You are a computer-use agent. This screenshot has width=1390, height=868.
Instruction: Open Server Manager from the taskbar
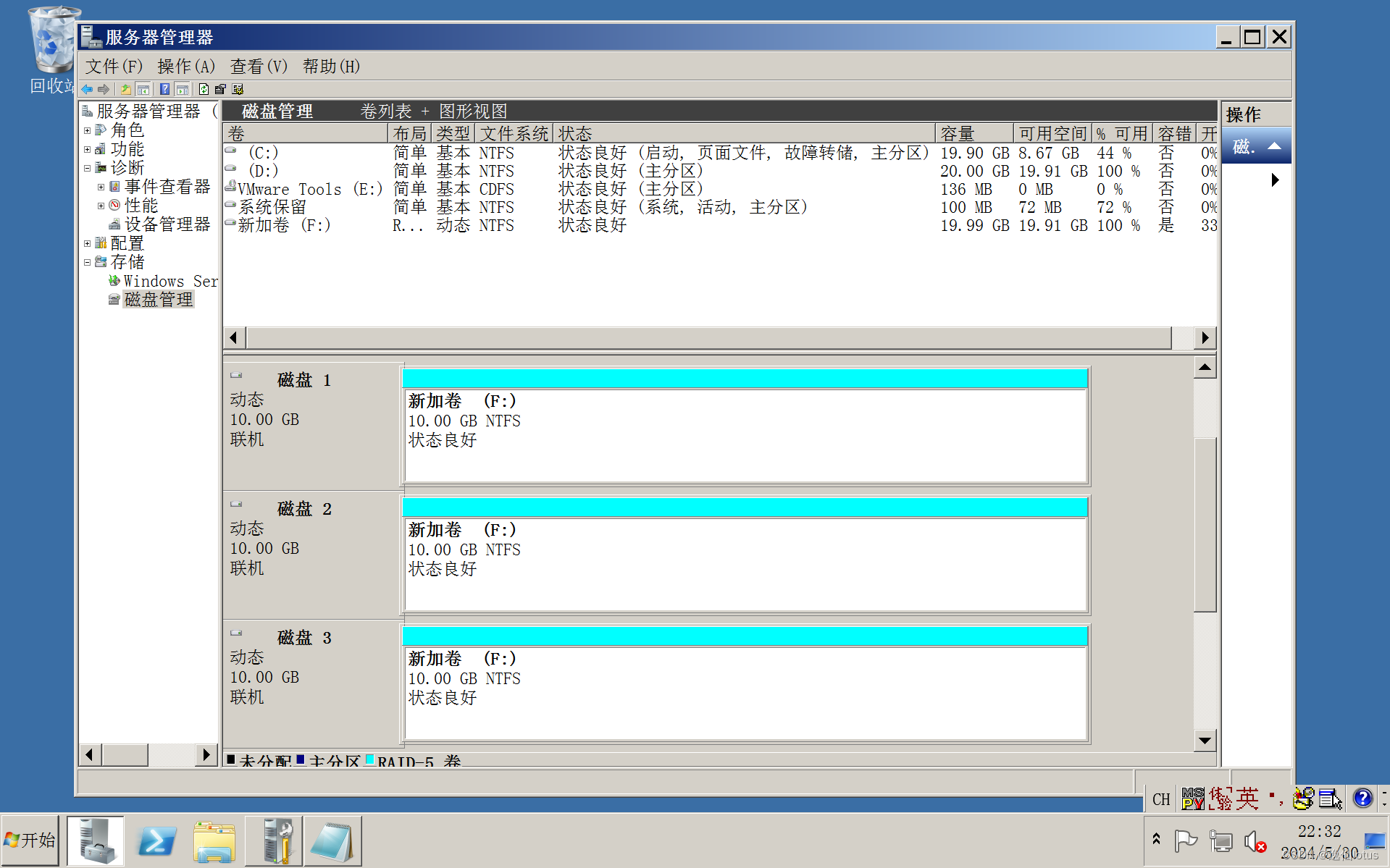(x=96, y=840)
